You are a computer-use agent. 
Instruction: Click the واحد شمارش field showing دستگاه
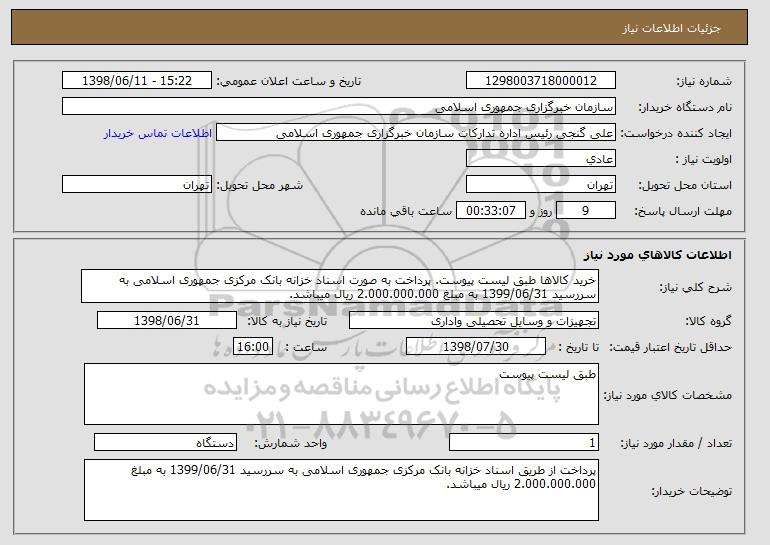(x=165, y=442)
